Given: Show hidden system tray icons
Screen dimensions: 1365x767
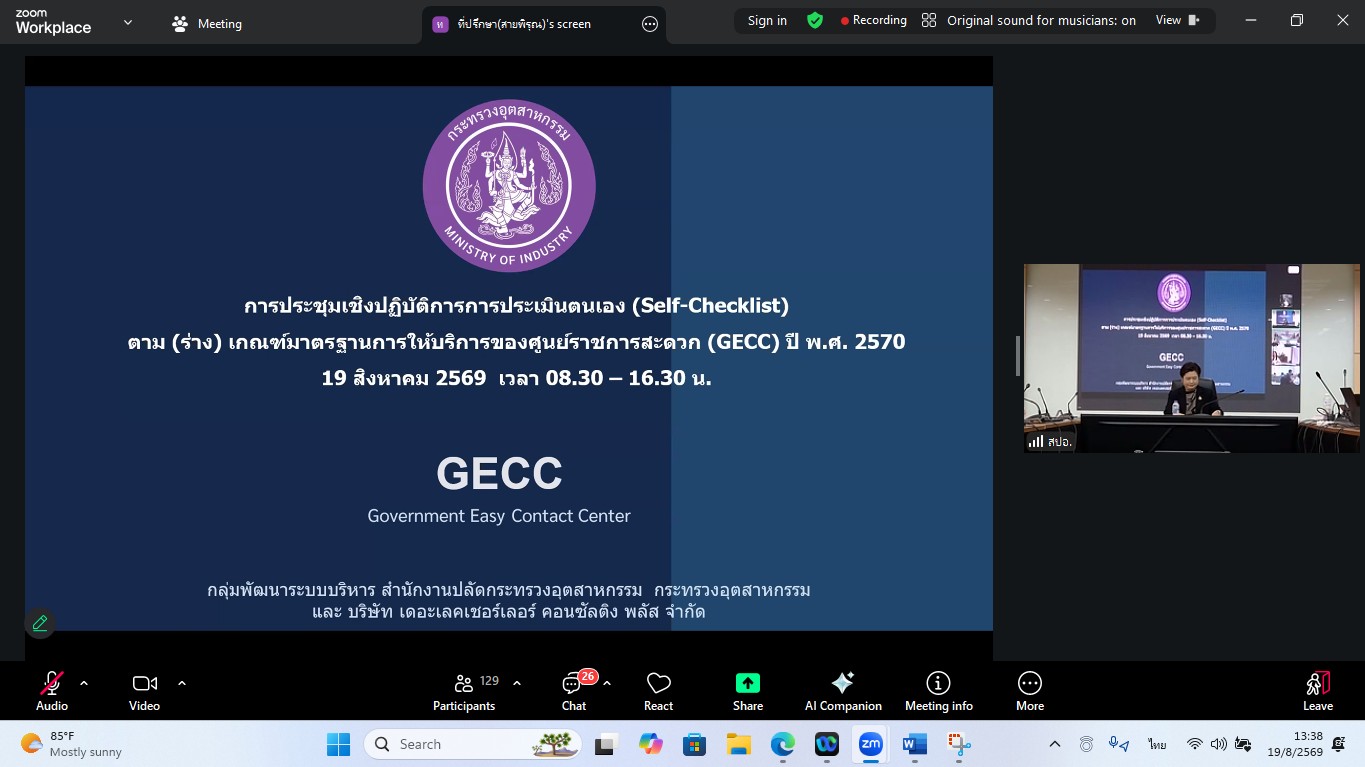Looking at the screenshot, I should 1054,744.
